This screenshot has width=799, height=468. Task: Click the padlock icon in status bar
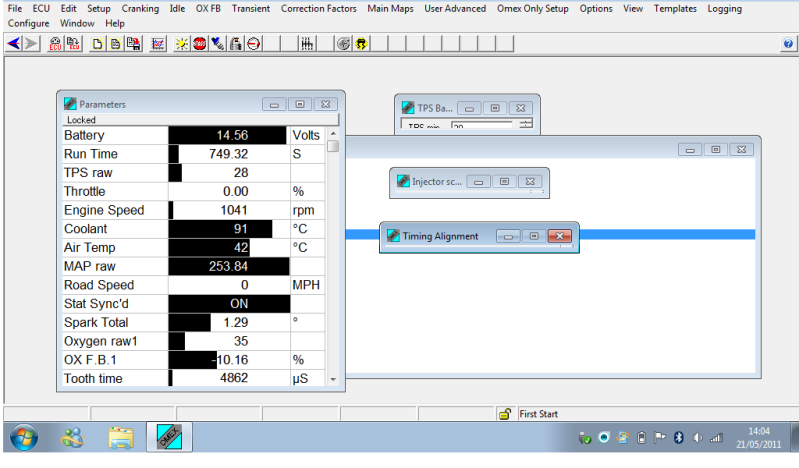[x=506, y=414]
